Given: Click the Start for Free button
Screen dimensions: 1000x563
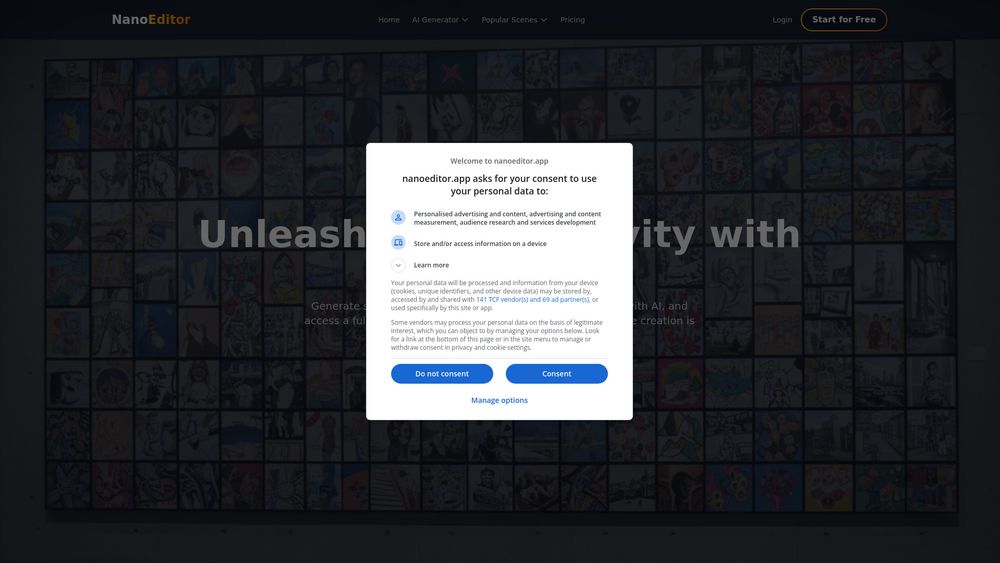Looking at the screenshot, I should click(x=844, y=20).
